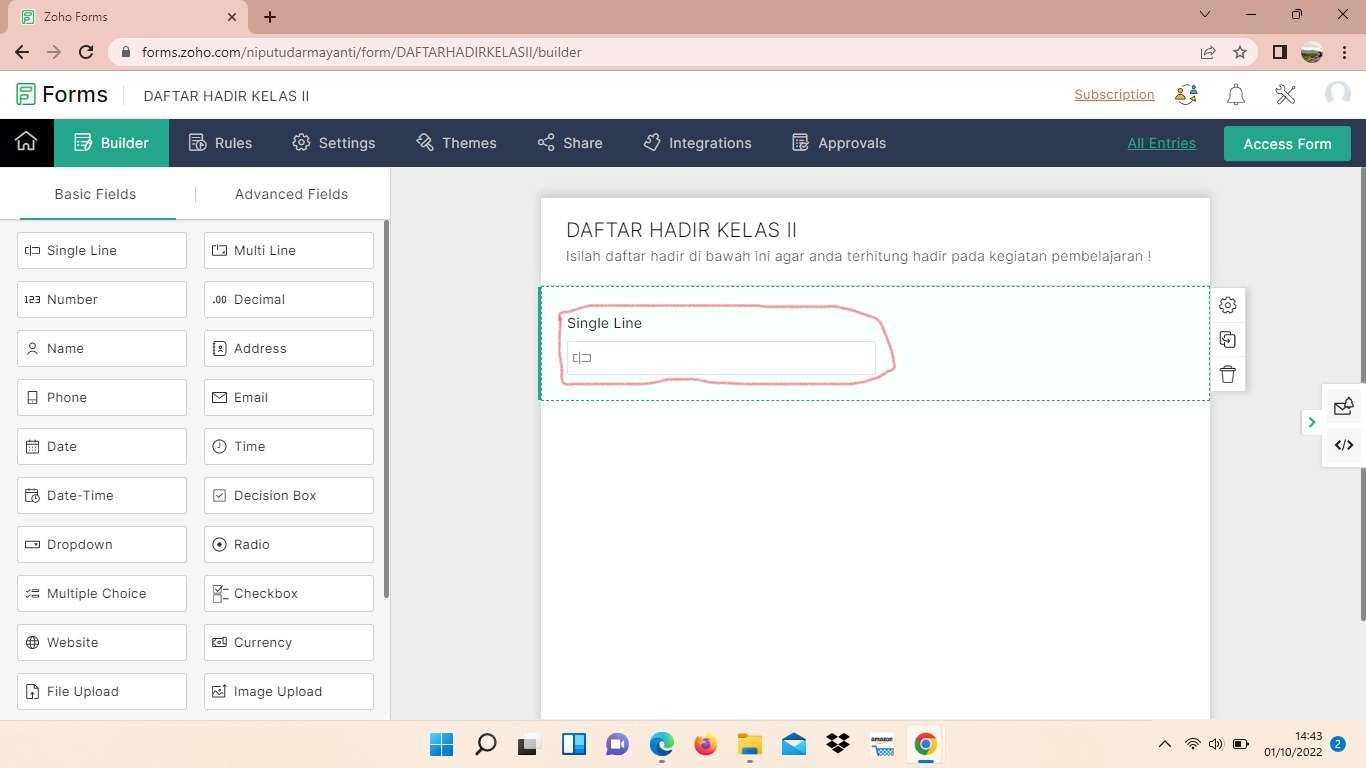
Task: Click the home icon in navigation bar
Action: point(27,143)
